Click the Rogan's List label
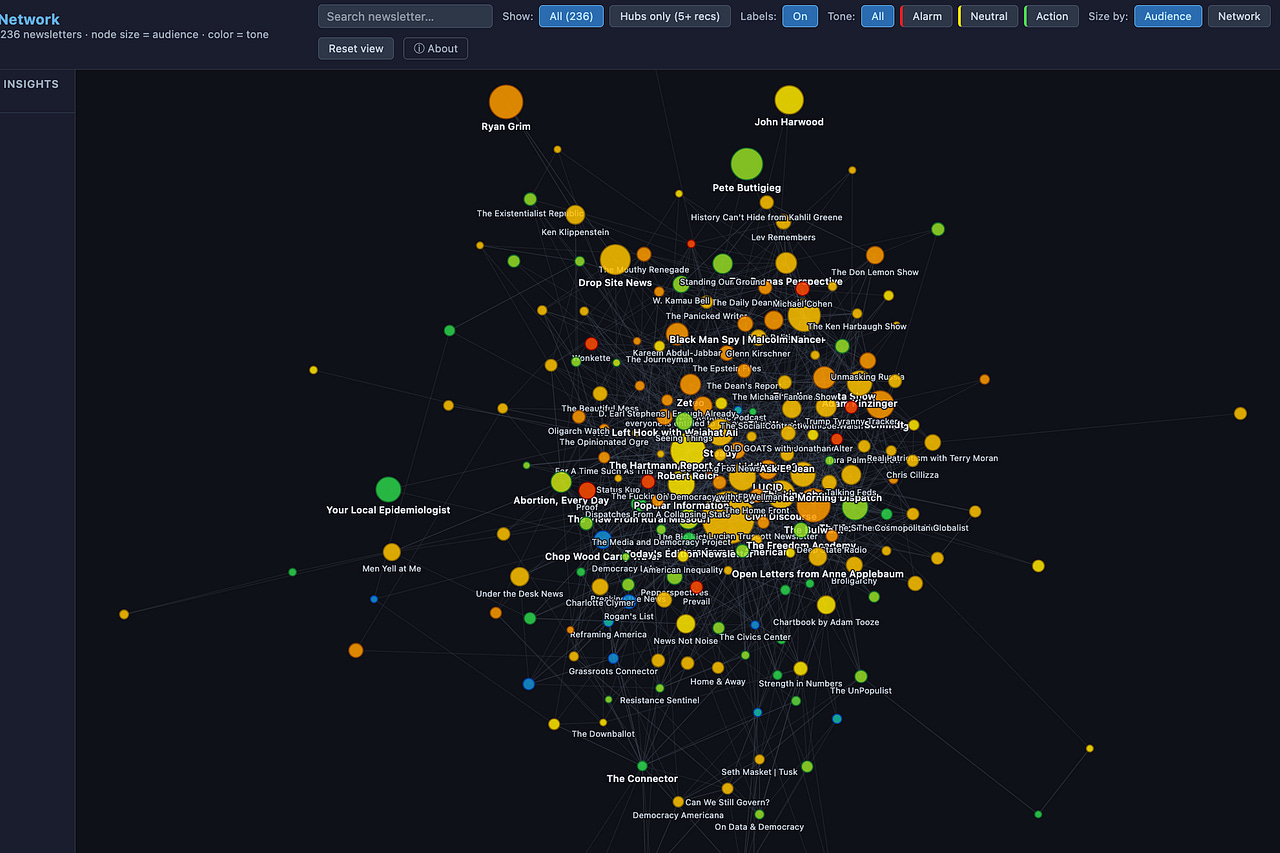This screenshot has height=853, width=1280. point(628,616)
